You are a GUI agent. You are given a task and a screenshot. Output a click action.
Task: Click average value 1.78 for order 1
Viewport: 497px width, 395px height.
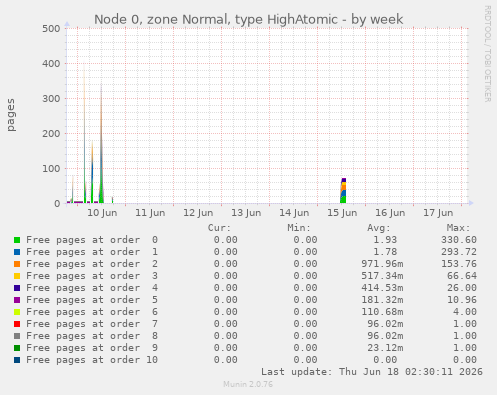[x=385, y=252]
